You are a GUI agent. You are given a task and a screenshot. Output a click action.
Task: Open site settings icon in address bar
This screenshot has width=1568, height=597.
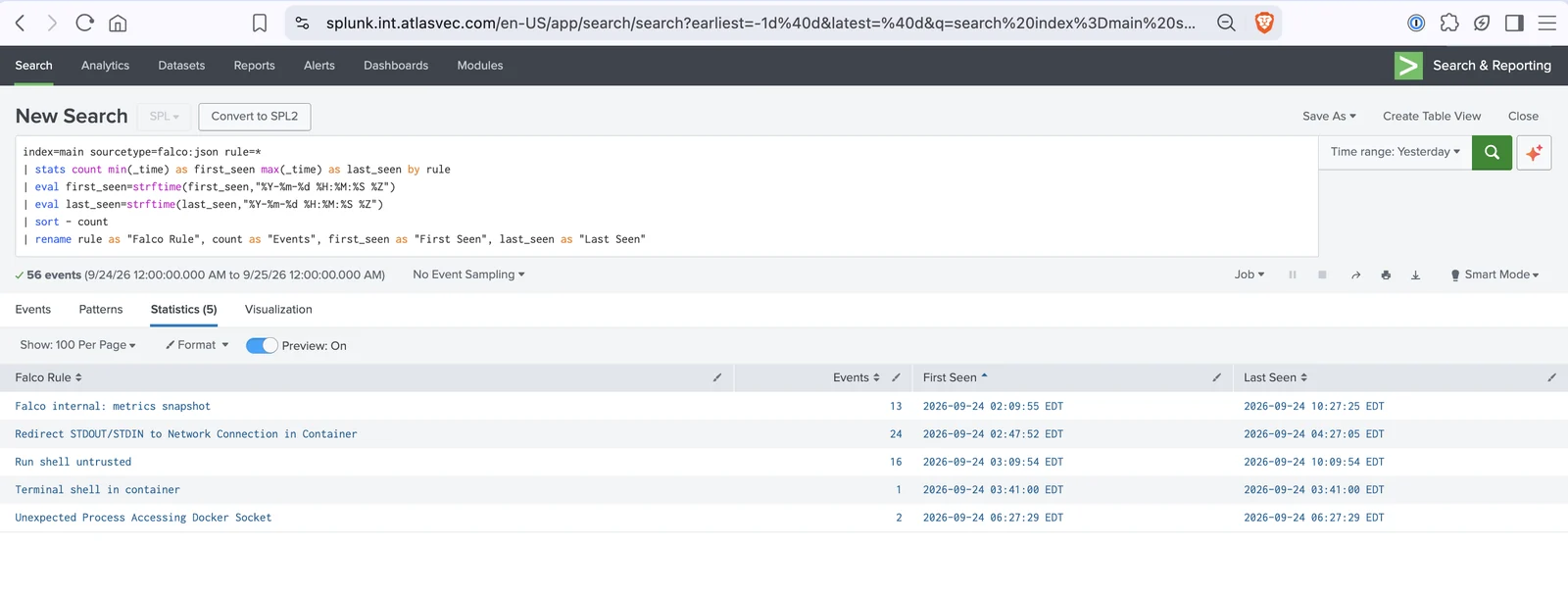(x=303, y=23)
